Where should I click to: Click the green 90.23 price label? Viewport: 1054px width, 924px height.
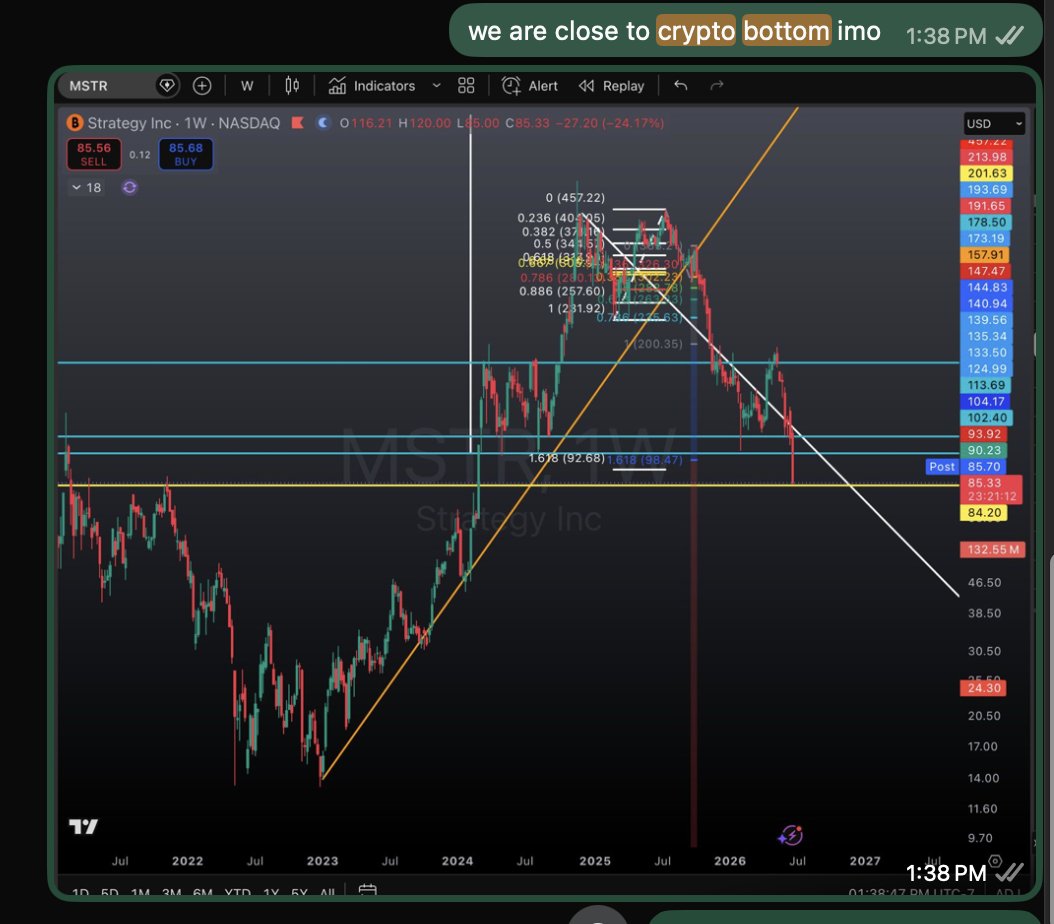(x=985, y=450)
